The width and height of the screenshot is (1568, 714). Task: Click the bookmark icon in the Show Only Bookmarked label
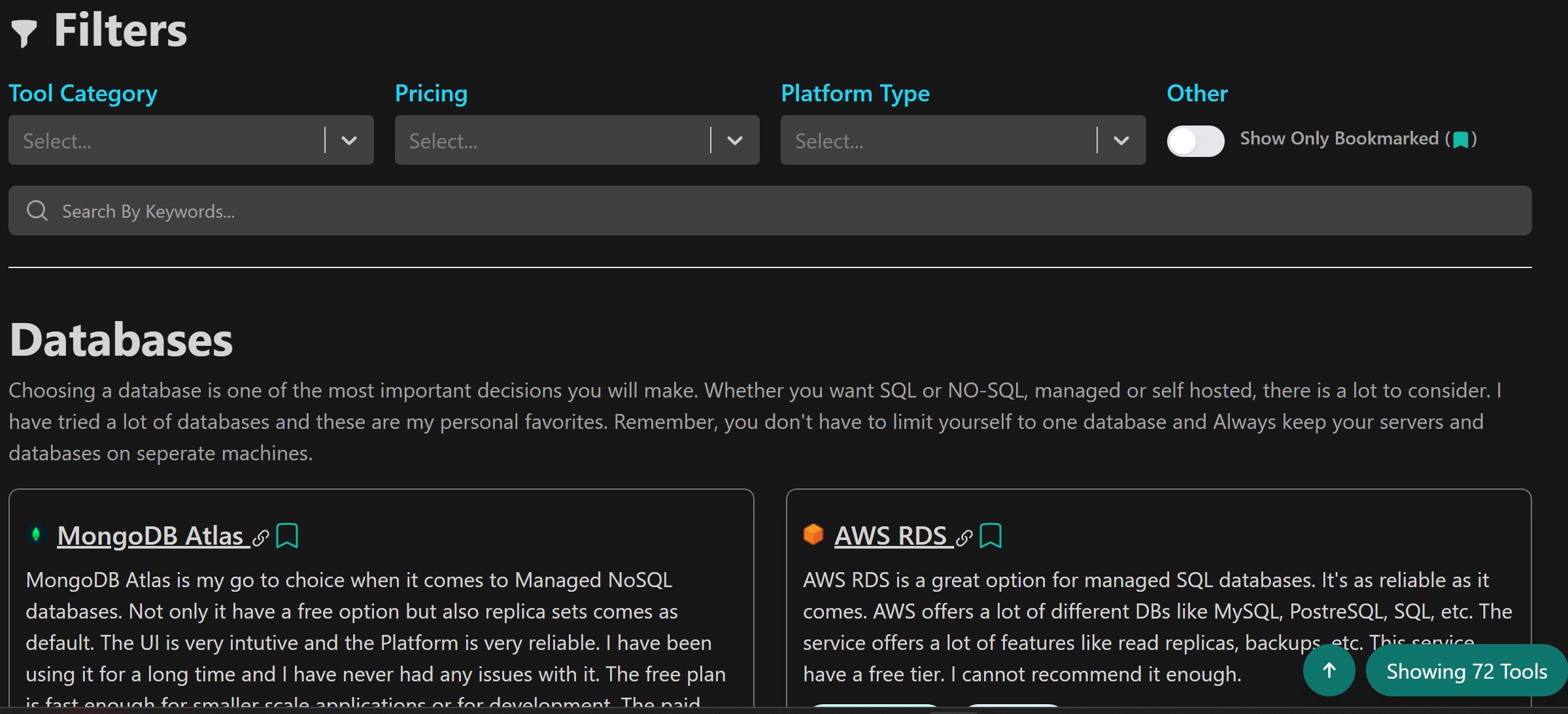pyautogui.click(x=1461, y=139)
